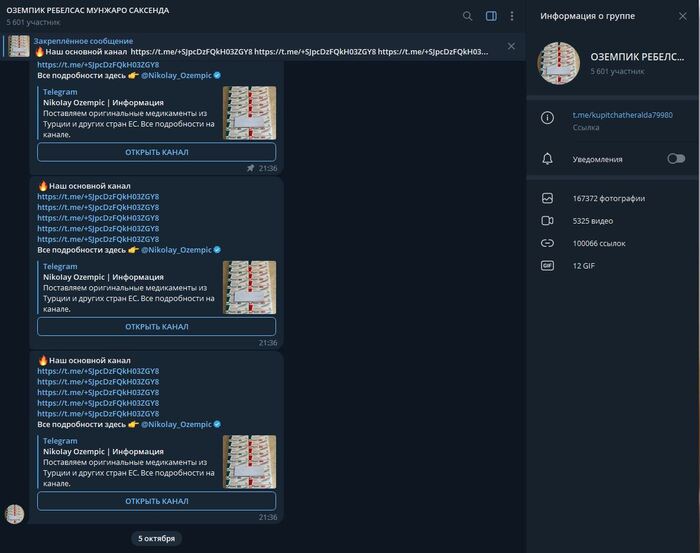
Task: Open @Nikolay_Ozempic mention in second message
Action: click(176, 250)
